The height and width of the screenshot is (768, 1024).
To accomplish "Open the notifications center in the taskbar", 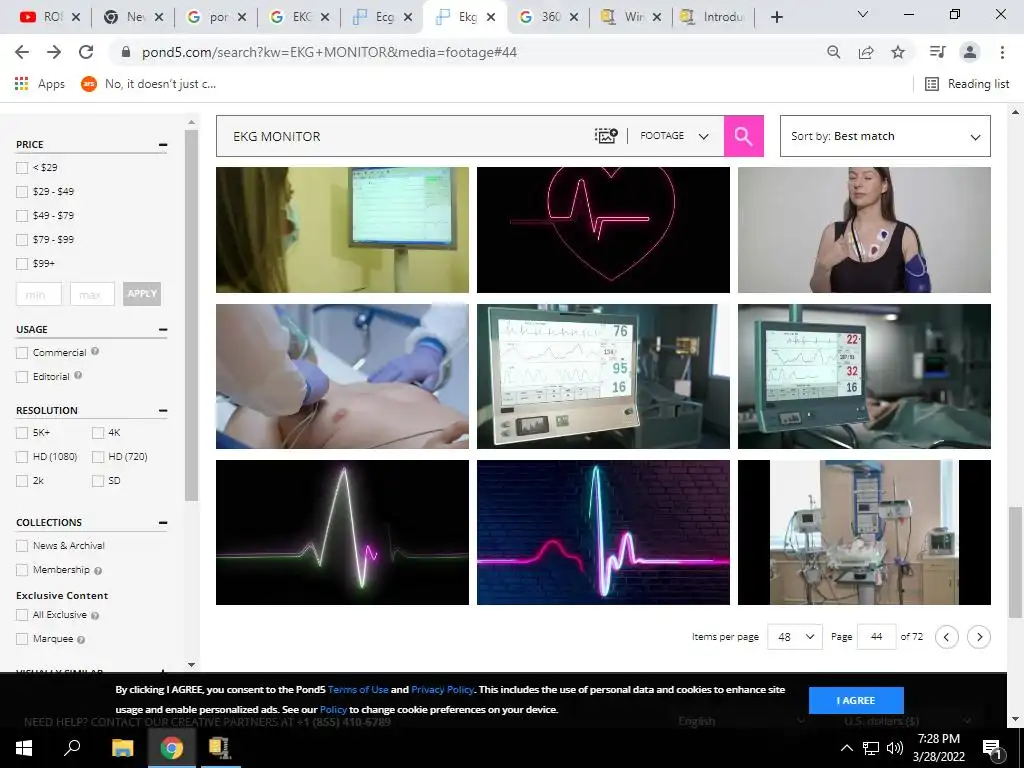I will coord(992,749).
